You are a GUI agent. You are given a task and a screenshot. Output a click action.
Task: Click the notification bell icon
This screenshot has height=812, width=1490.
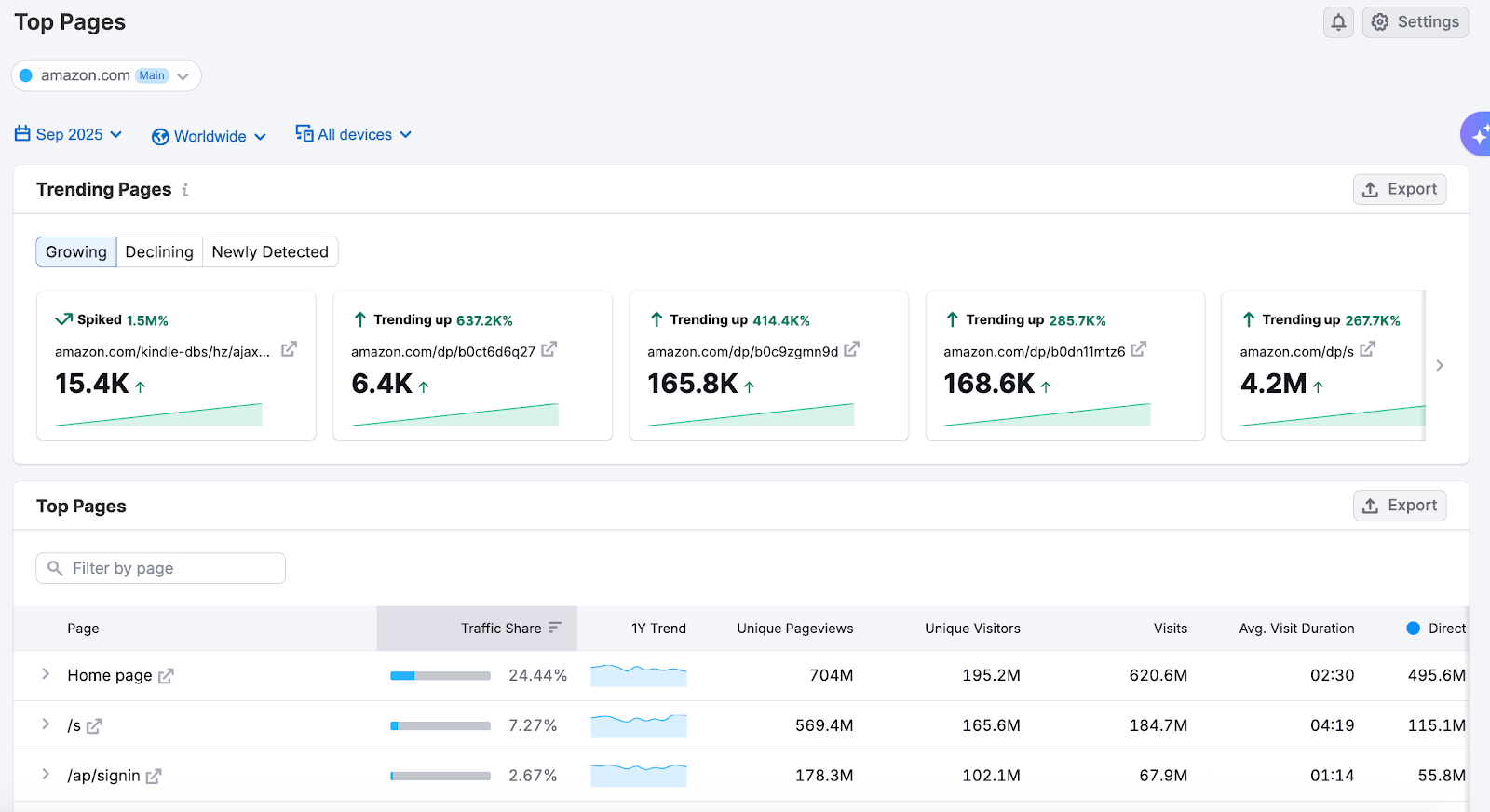tap(1338, 22)
